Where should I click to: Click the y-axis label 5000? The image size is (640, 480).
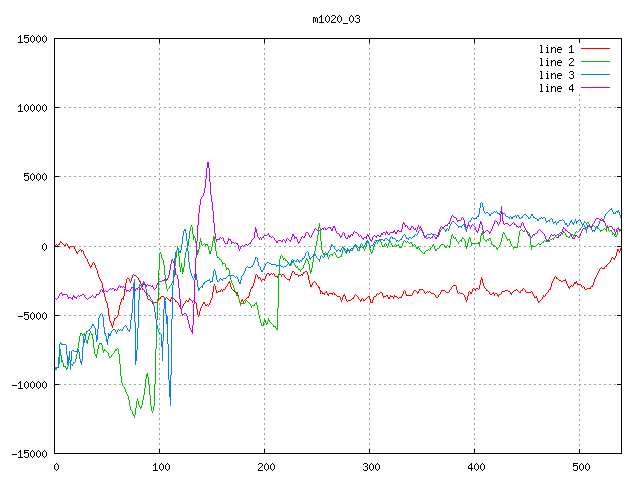[35, 177]
